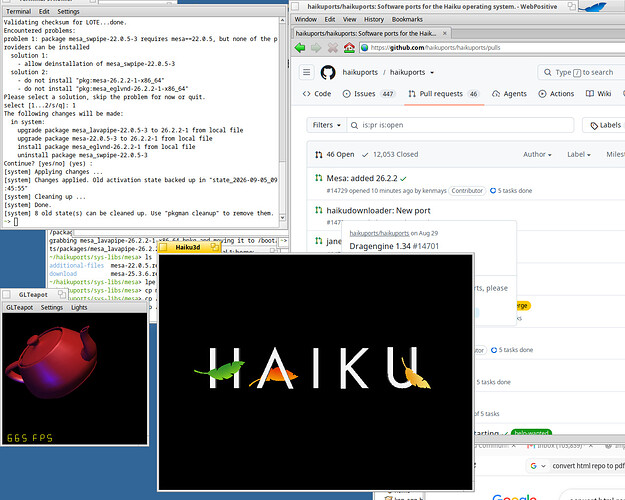
Task: Open GitHub hamburger navigation menu
Action: pos(306,72)
